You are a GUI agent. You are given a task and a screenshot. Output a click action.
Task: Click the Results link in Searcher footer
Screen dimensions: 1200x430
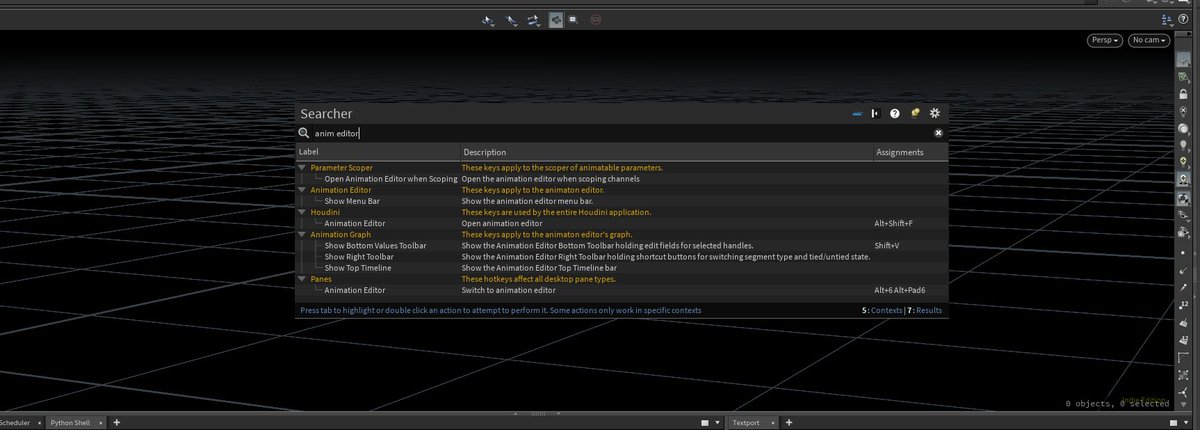929,311
